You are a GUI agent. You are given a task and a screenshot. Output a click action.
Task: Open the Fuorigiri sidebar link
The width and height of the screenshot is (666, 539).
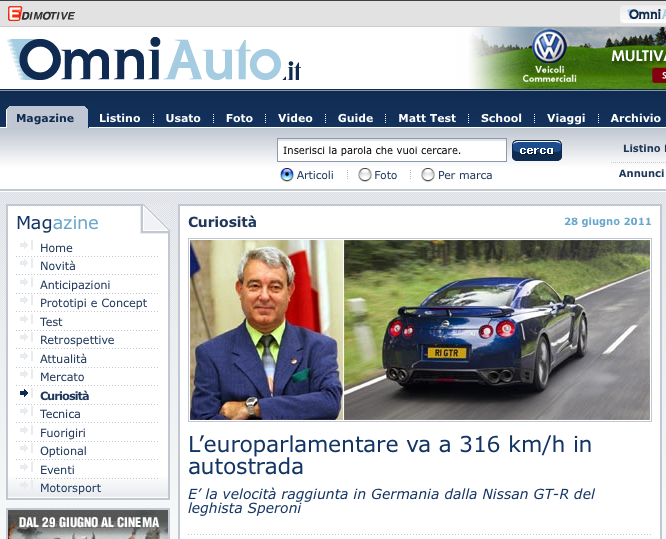pos(63,433)
